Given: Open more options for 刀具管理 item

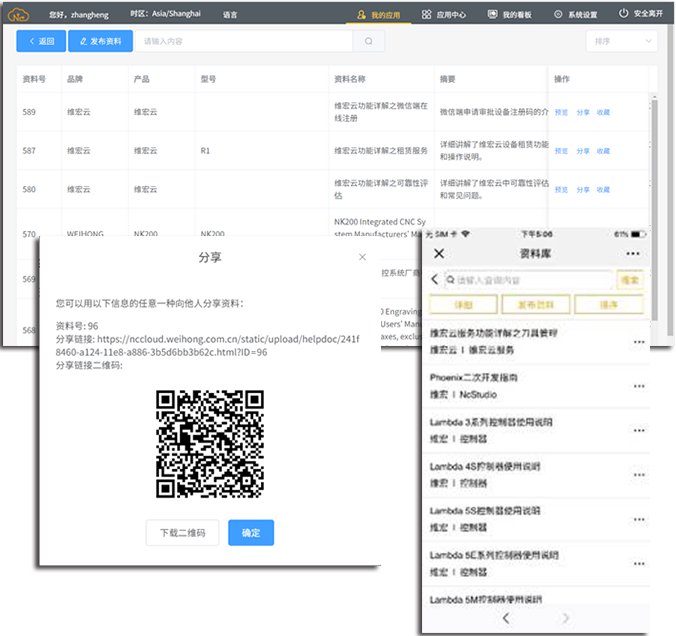Looking at the screenshot, I should pyautogui.click(x=639, y=342).
